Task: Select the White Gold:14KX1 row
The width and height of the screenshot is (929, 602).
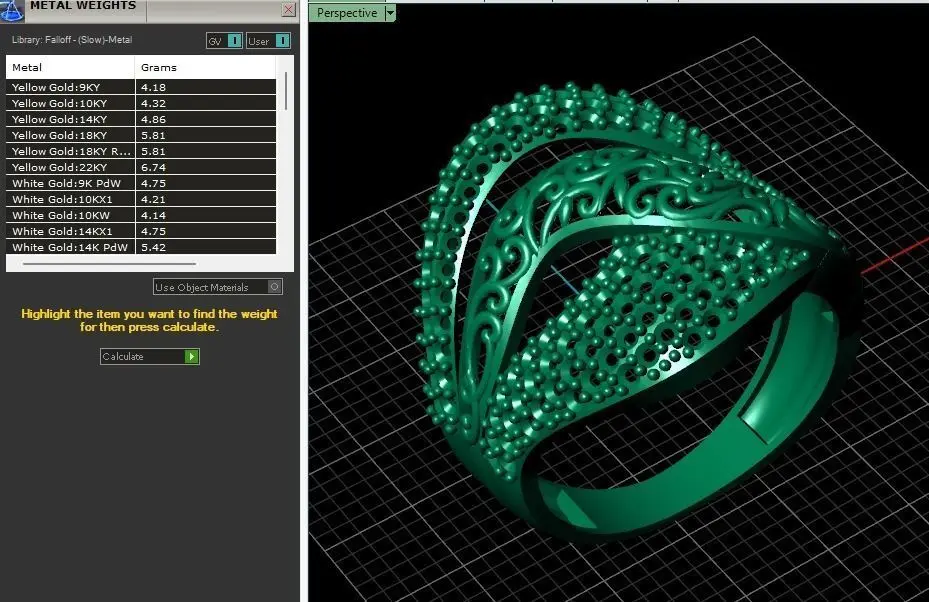Action: 141,231
